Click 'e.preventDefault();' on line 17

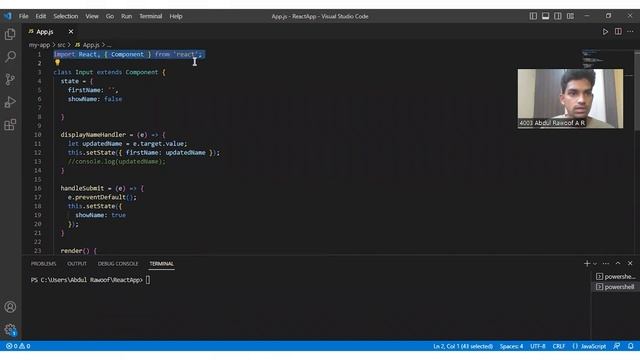click(x=102, y=197)
